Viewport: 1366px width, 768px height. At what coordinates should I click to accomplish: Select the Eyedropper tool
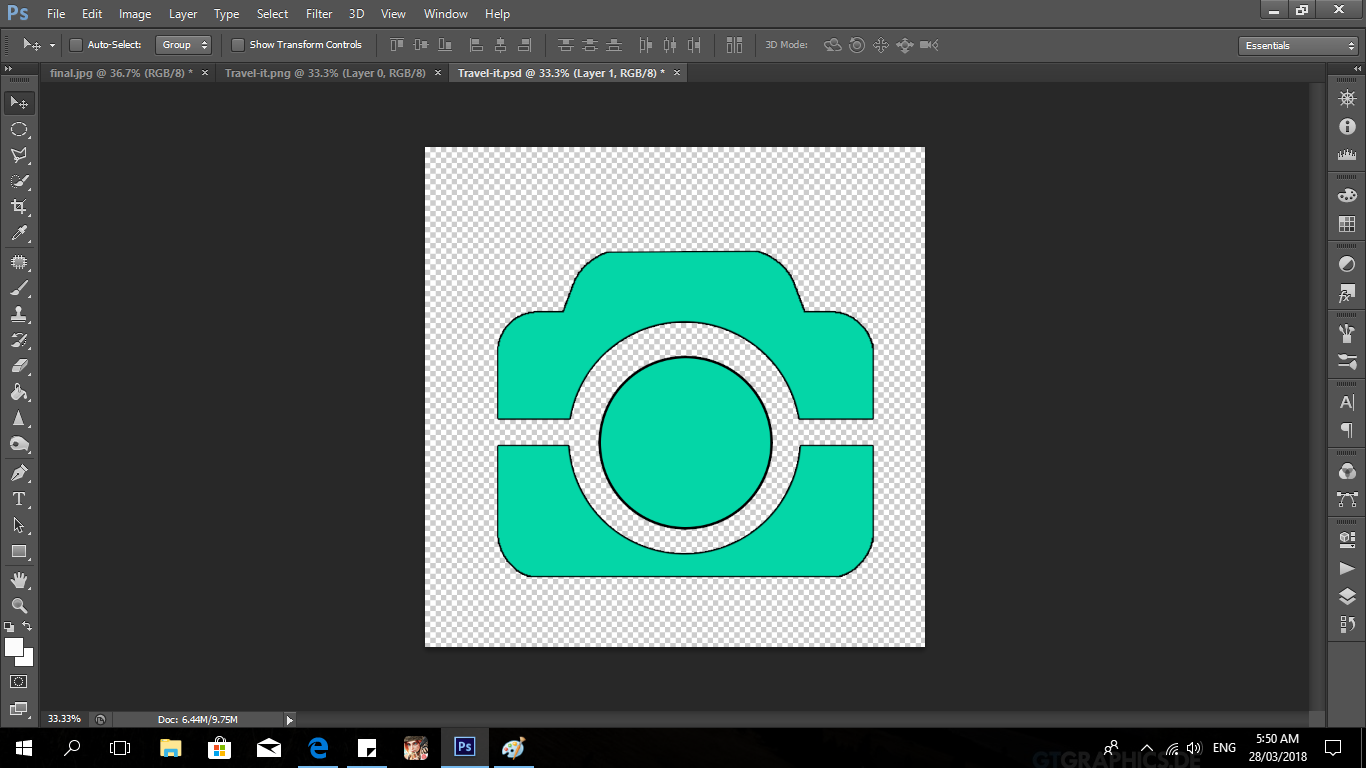tap(18, 234)
